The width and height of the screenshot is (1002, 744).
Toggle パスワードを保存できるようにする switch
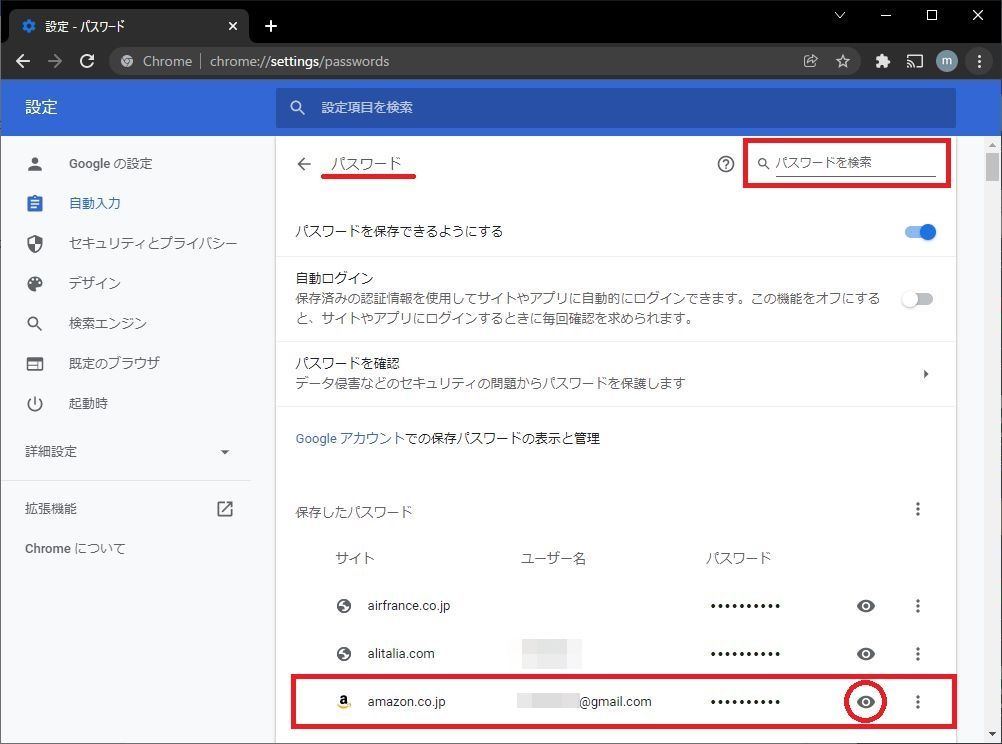click(x=920, y=232)
